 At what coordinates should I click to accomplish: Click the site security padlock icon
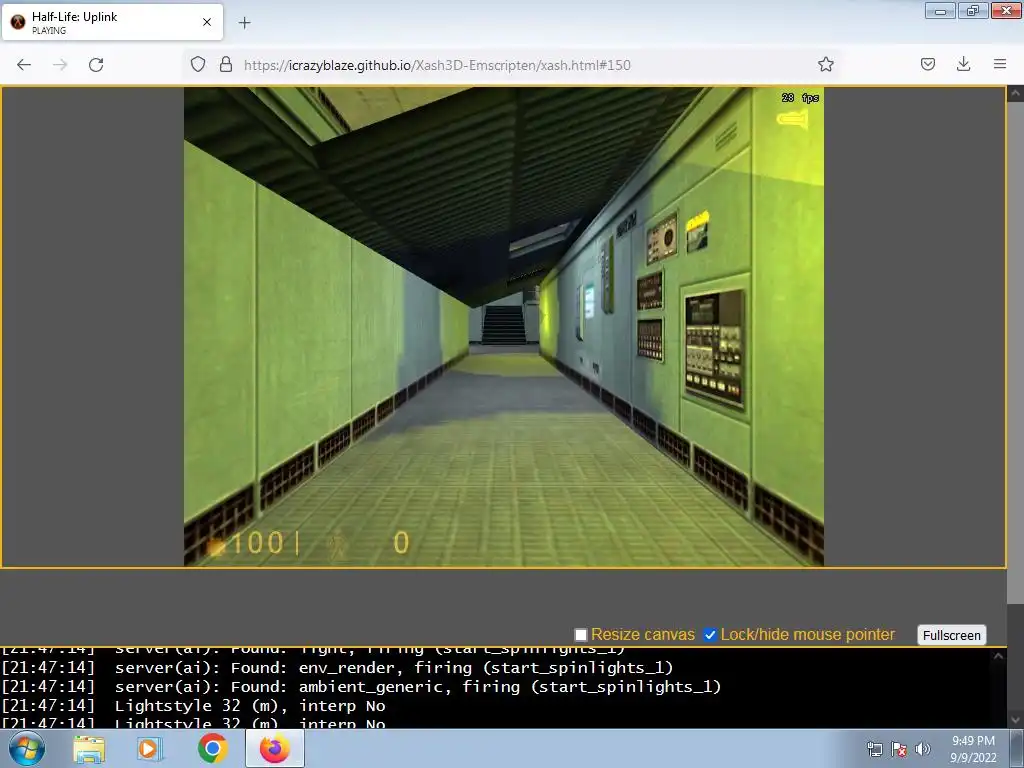pos(226,64)
